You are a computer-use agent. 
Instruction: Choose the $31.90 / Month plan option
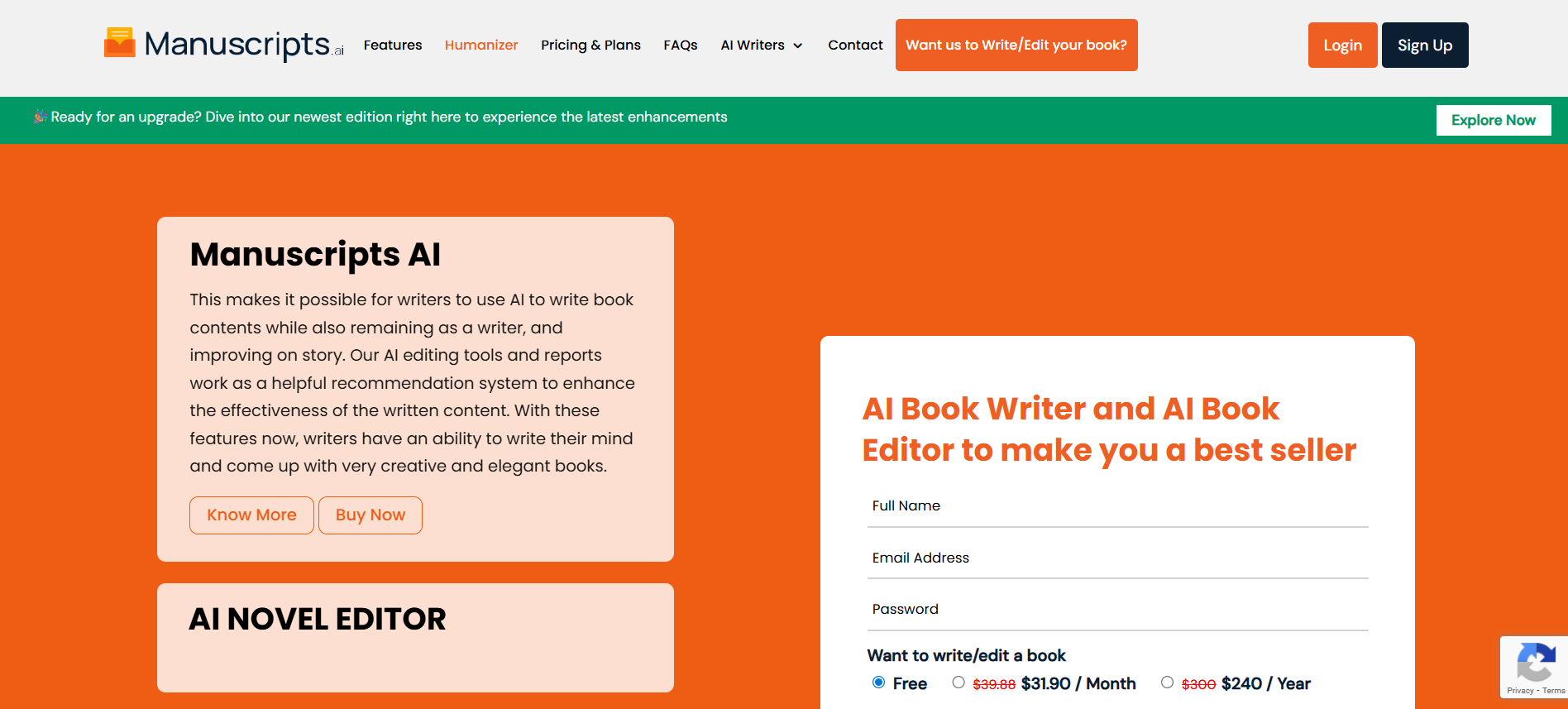point(958,683)
